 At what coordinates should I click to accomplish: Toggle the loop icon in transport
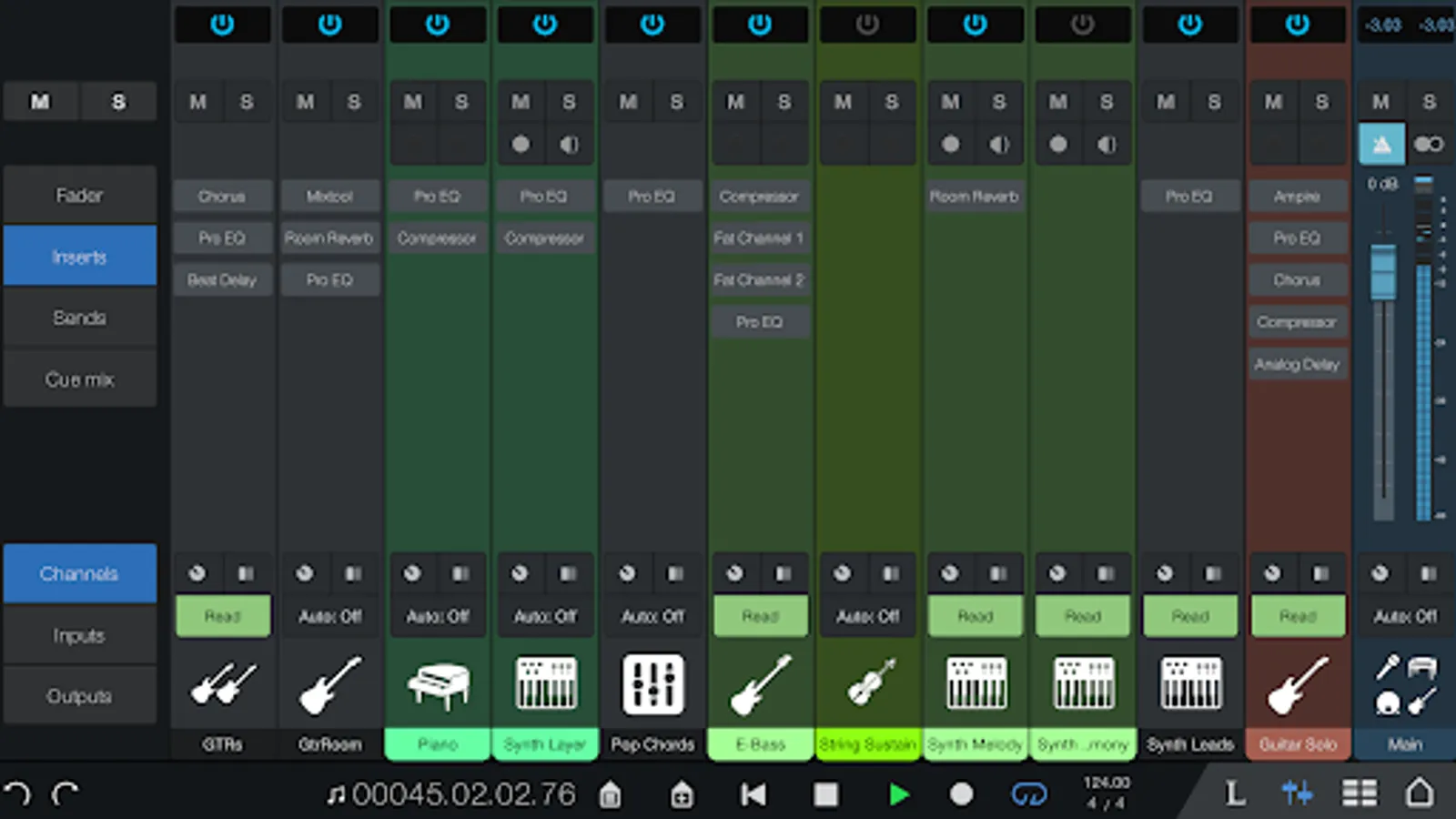pyautogui.click(x=1029, y=794)
